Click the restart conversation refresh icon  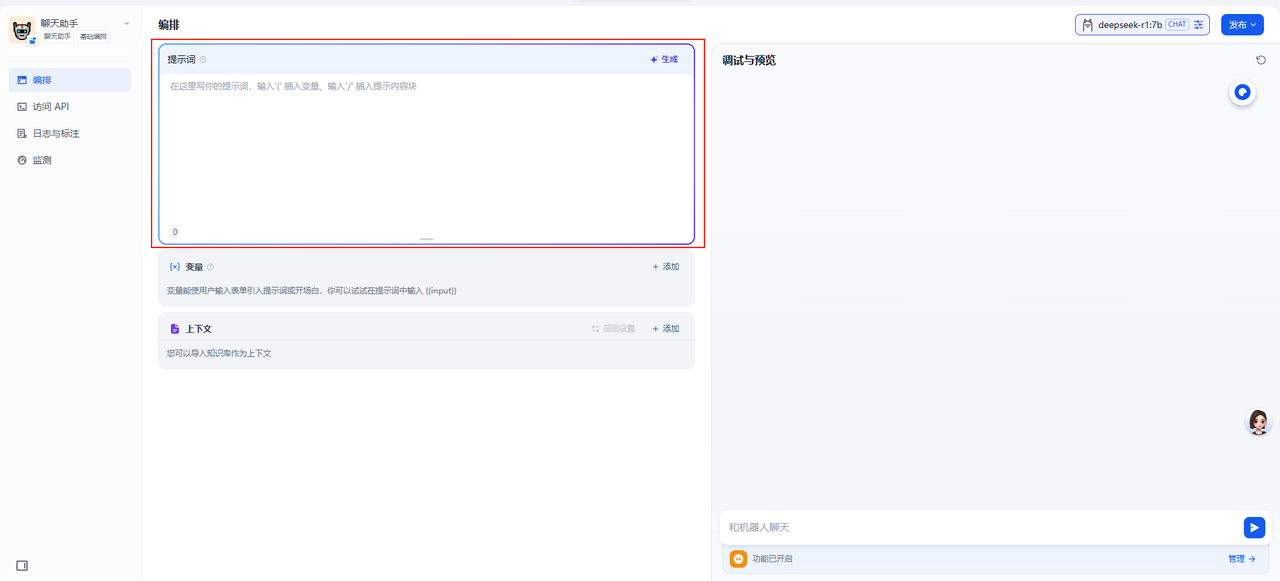(1261, 60)
